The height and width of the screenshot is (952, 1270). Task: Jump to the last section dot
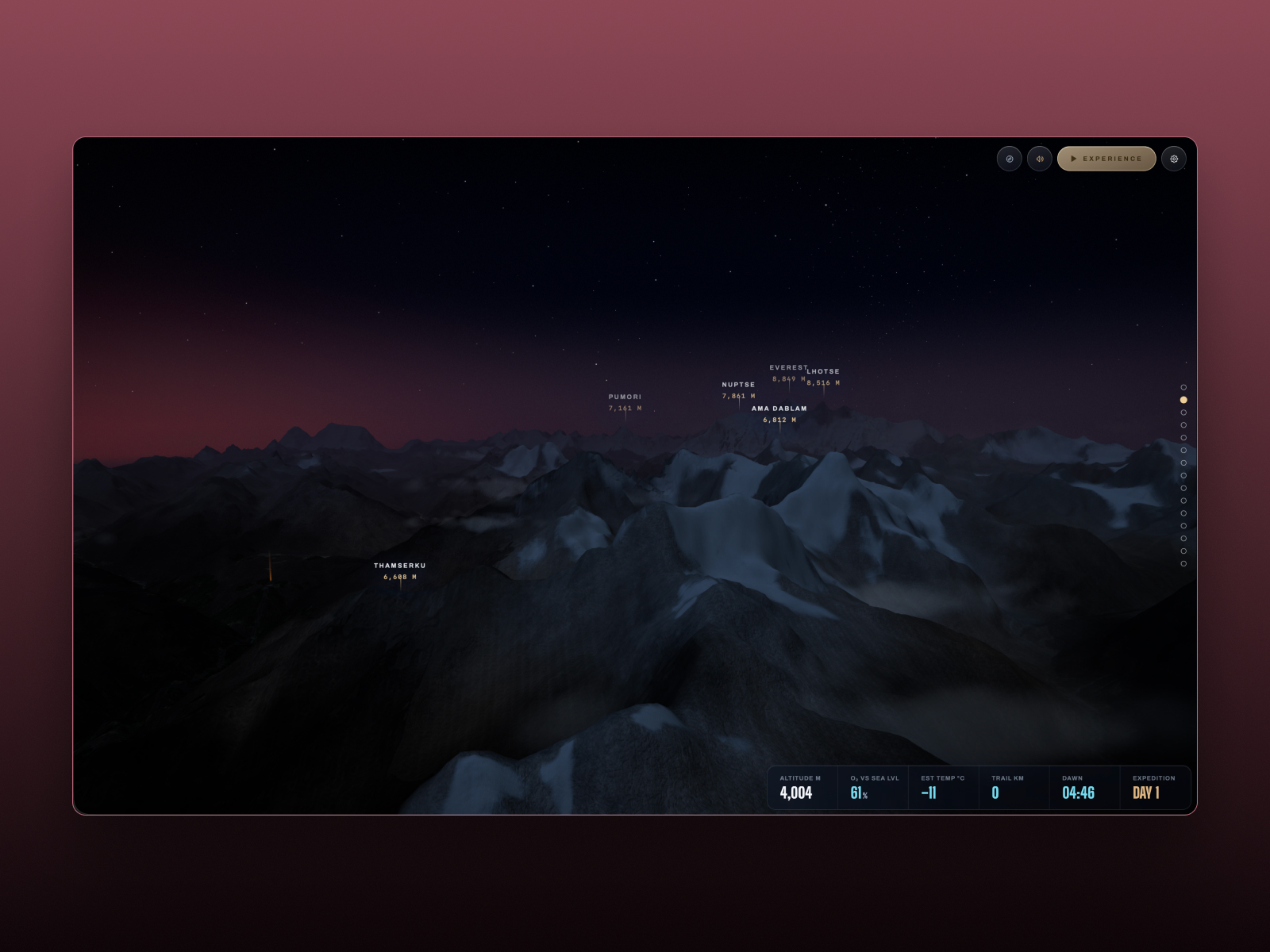[1183, 564]
